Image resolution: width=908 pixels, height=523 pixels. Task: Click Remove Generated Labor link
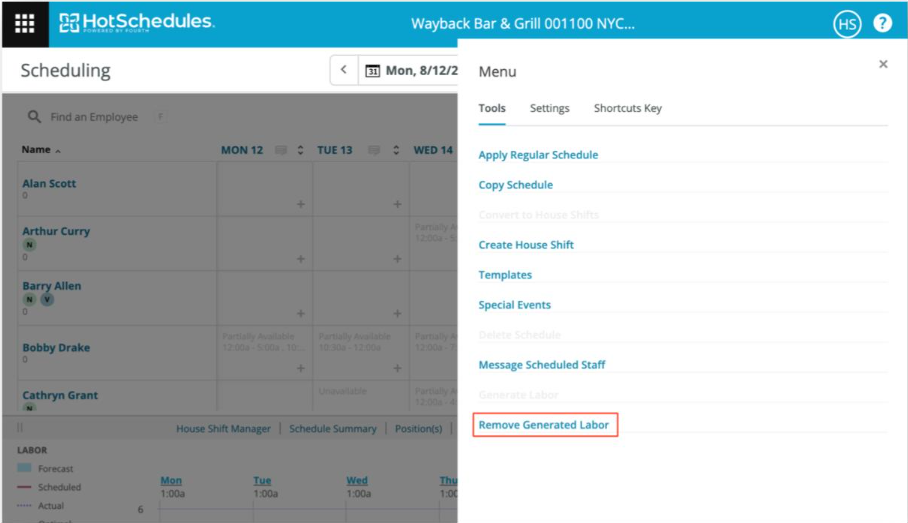click(544, 425)
